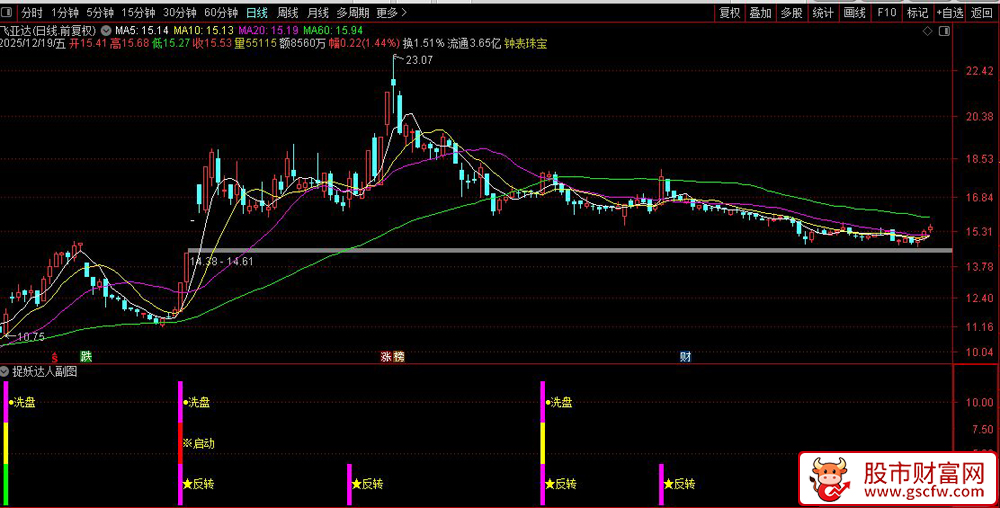Switch to the 分时 chart tab

tap(32, 13)
